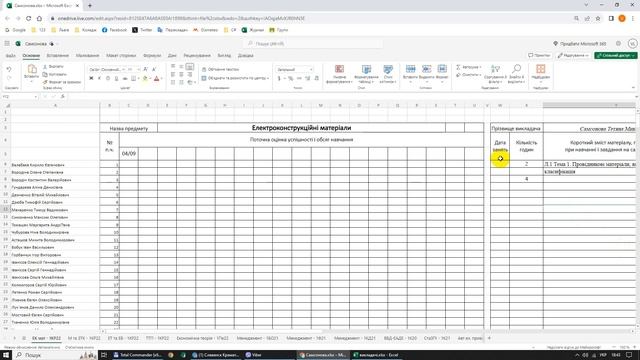
Task: Open the Windows Start menu
Action: click(6, 355)
